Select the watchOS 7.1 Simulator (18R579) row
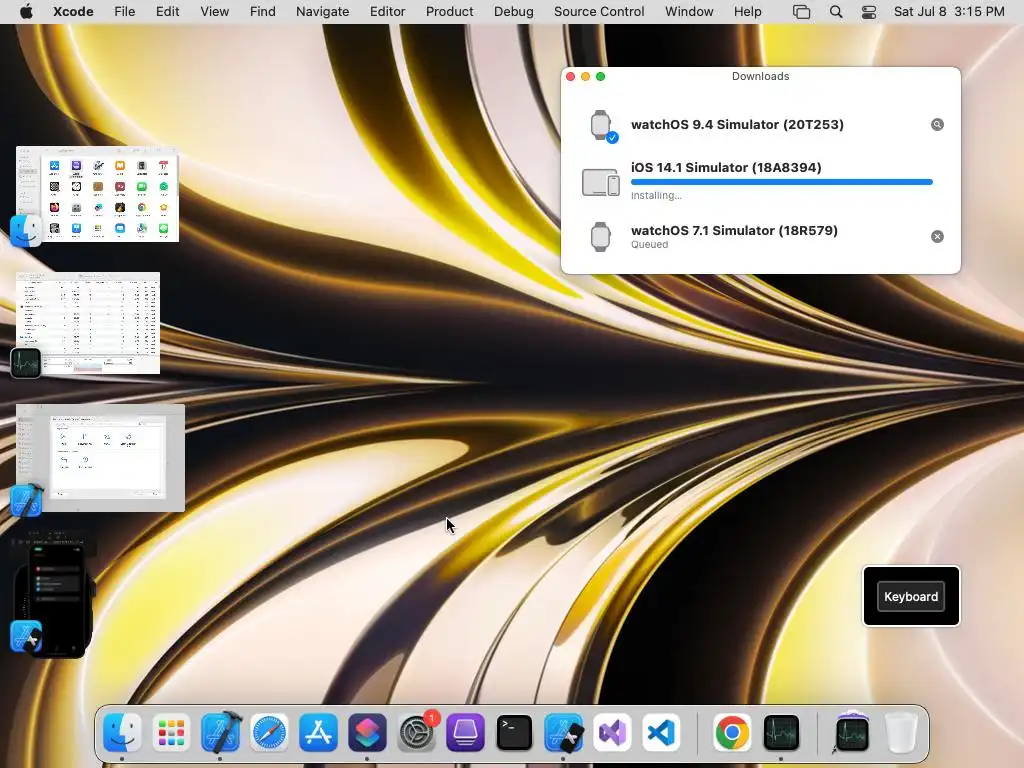1024x768 pixels. 761,236
